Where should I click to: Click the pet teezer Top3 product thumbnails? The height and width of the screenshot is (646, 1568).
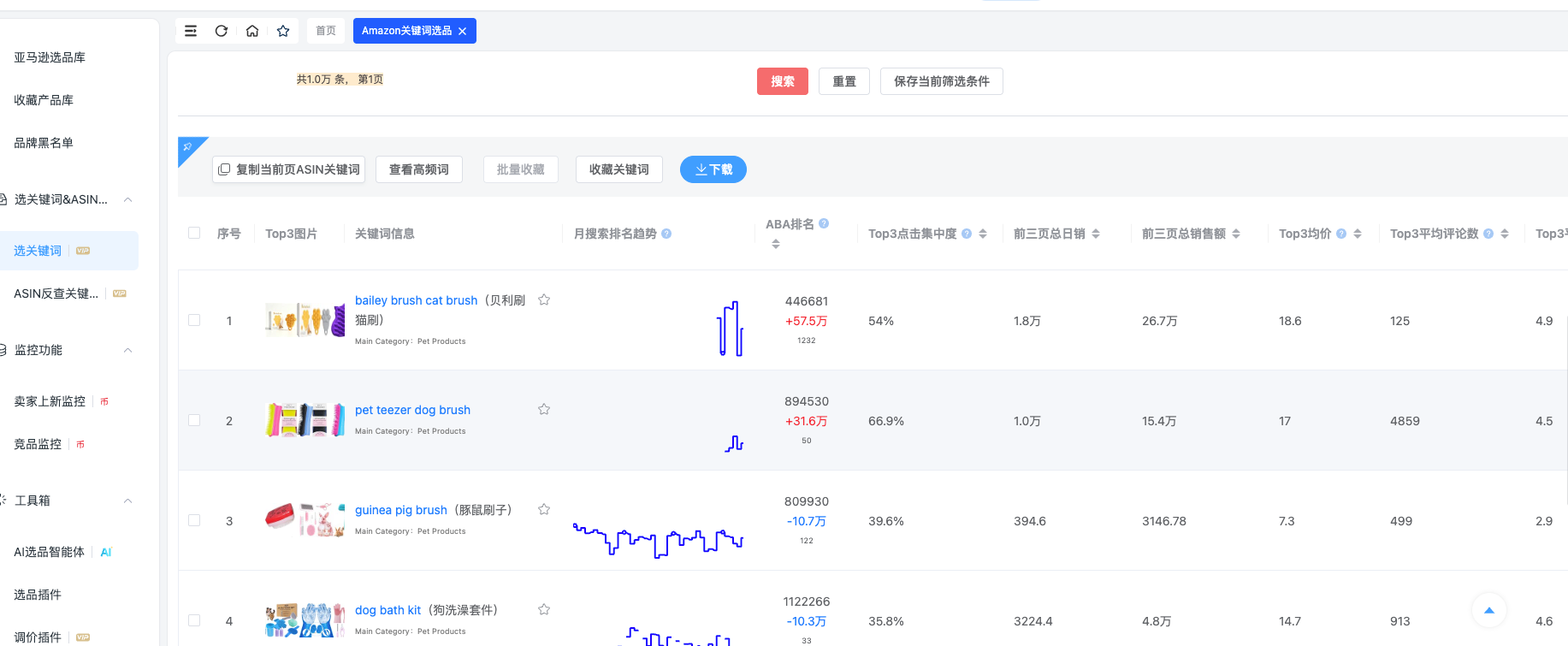tap(305, 420)
